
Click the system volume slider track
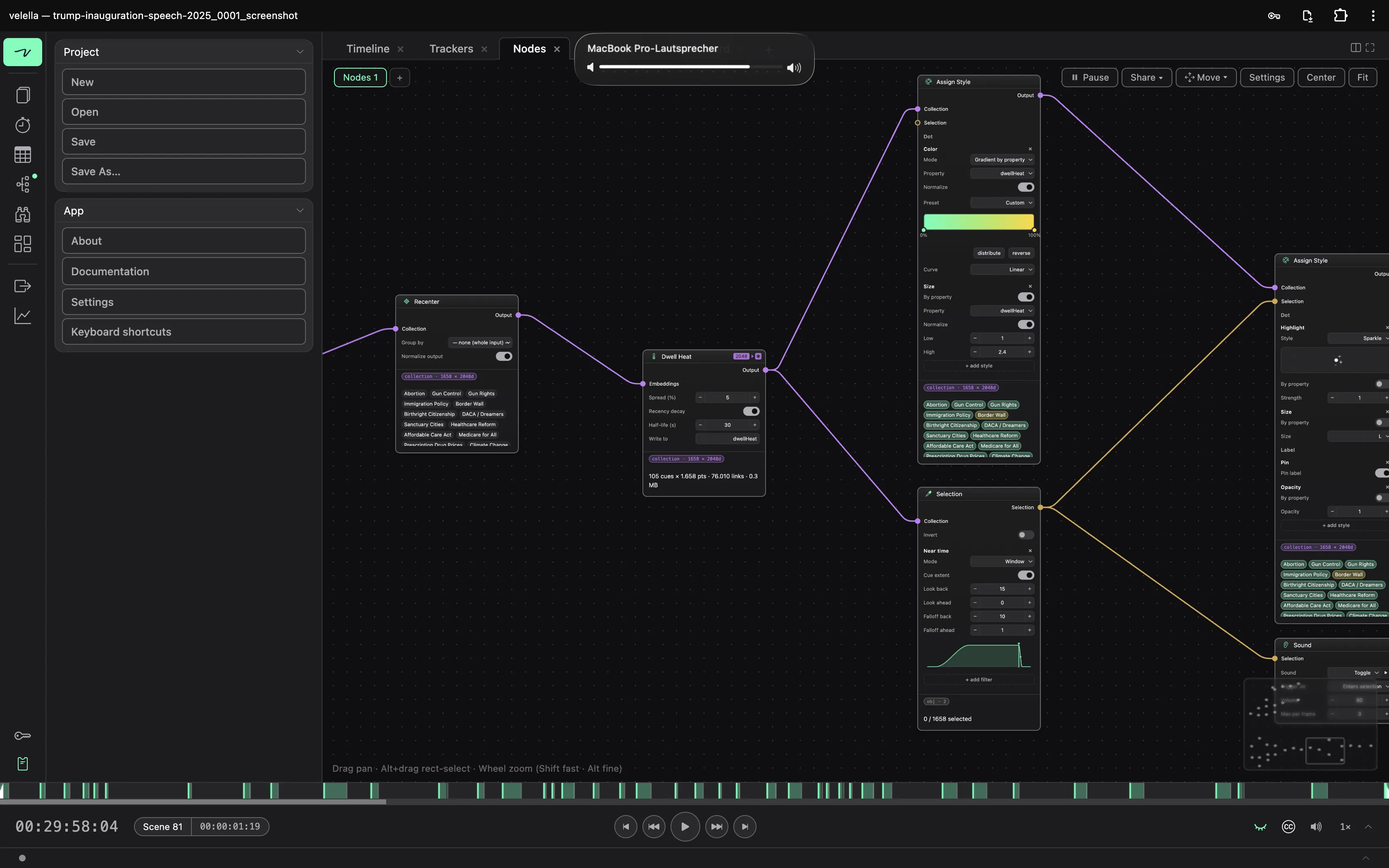point(690,67)
